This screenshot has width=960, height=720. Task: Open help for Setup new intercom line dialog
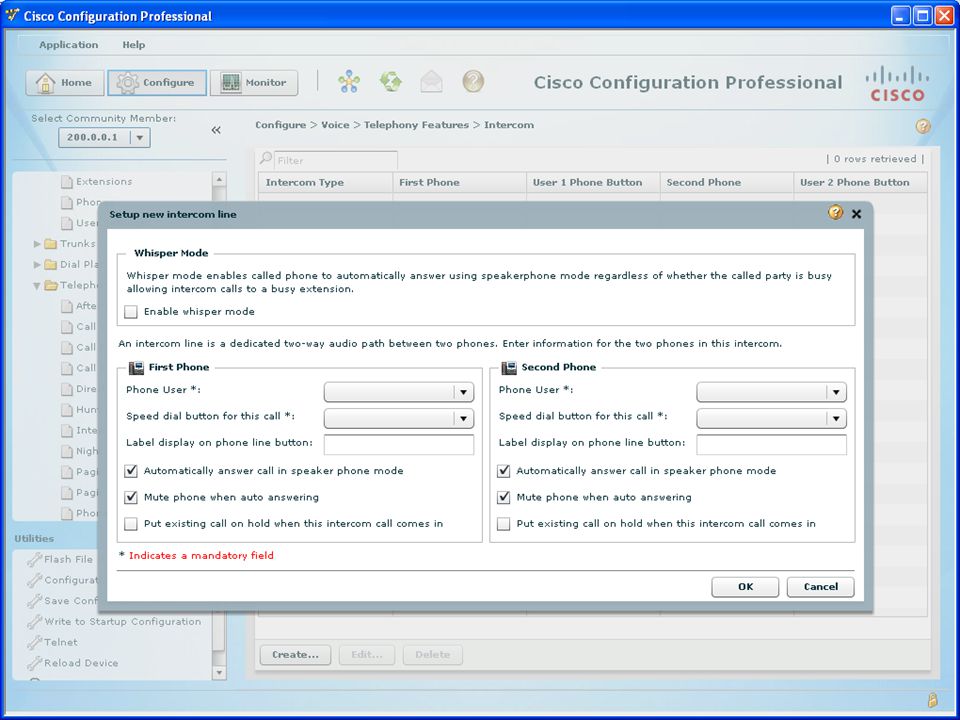click(x=835, y=213)
